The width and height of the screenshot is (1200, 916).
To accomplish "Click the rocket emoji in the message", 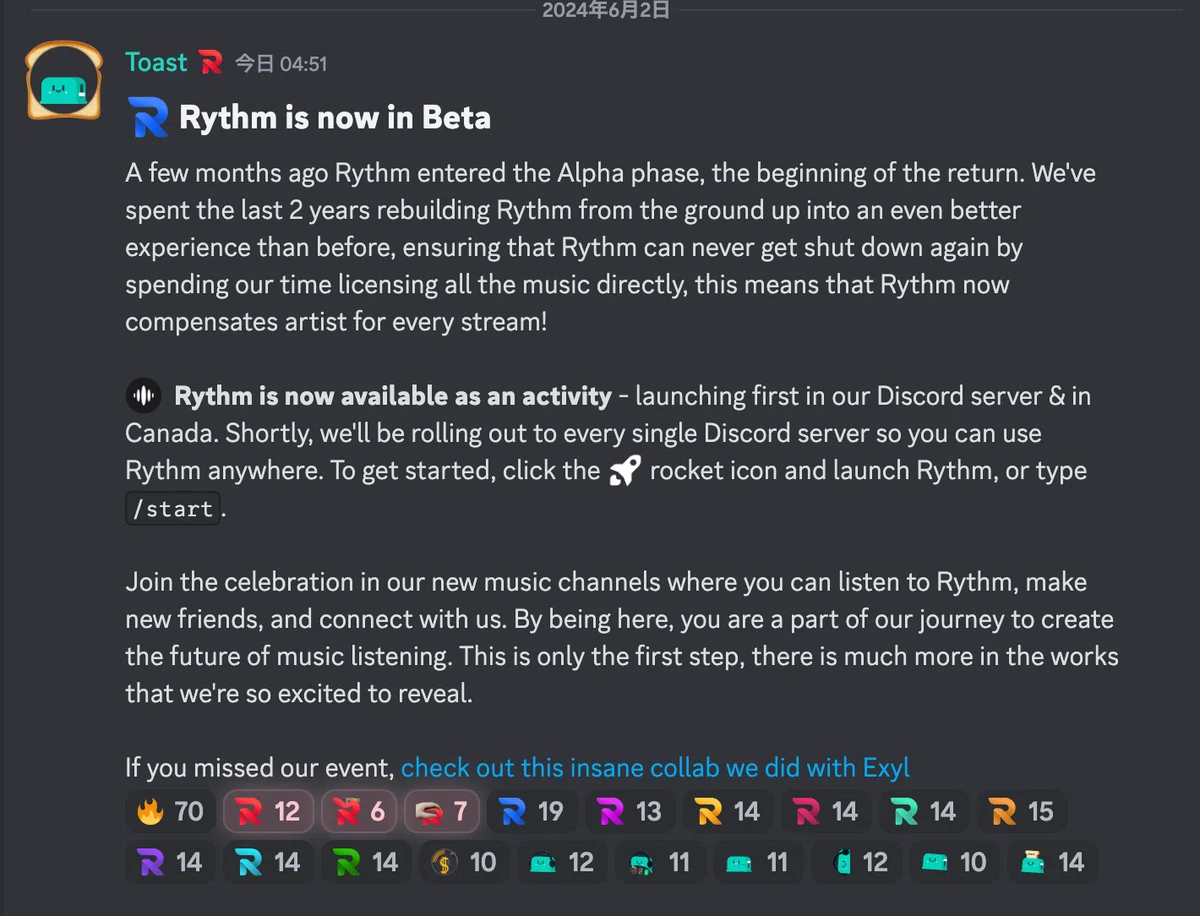I will tap(625, 471).
